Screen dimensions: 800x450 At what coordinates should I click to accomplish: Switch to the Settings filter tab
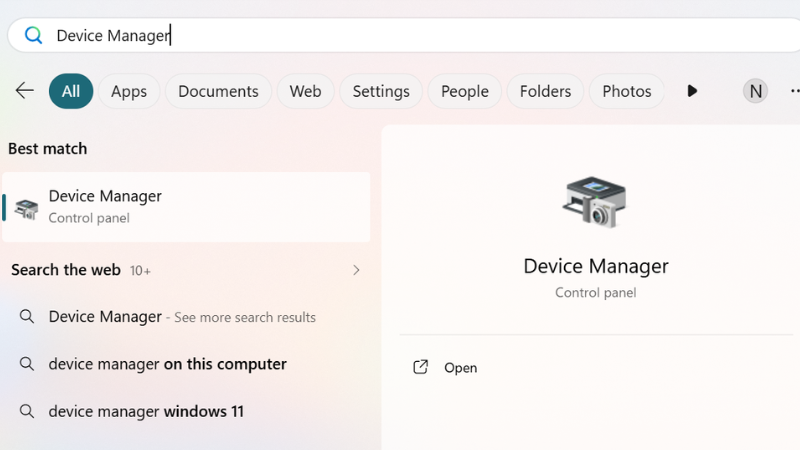[x=381, y=91]
